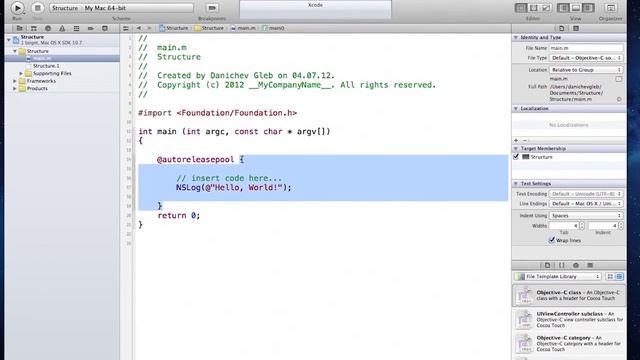Show the Code Snippet library
The width and height of the screenshot is (640, 360).
click(x=562, y=265)
